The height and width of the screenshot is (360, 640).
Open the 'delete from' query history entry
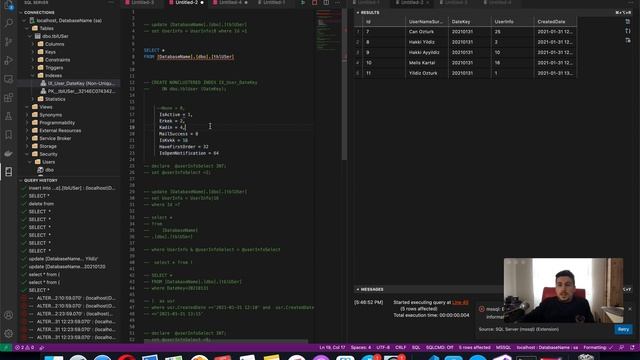[41, 204]
